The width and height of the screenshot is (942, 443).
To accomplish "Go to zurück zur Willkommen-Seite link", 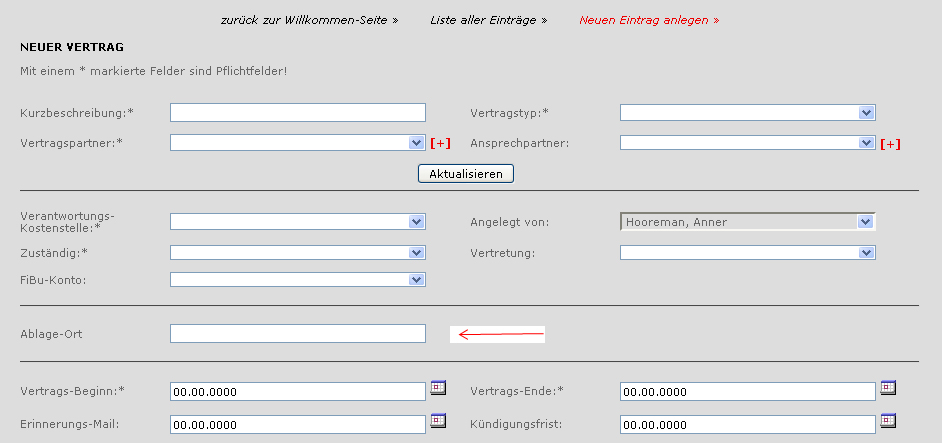I will point(309,20).
